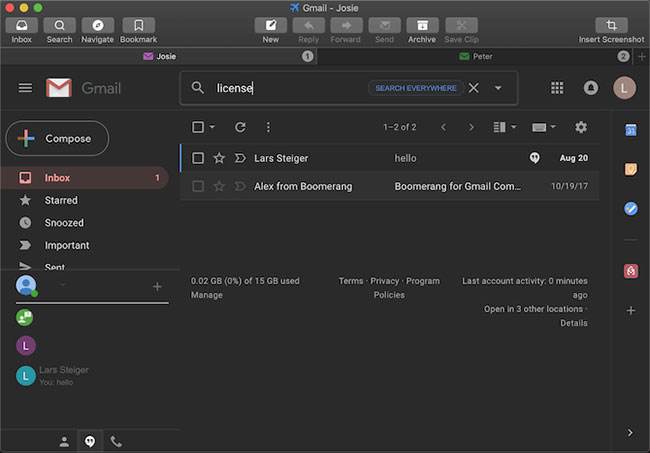Viewport: 650px width, 453px height.
Task: Click the Insert Screenshot toolbar icon
Action: (x=610, y=25)
